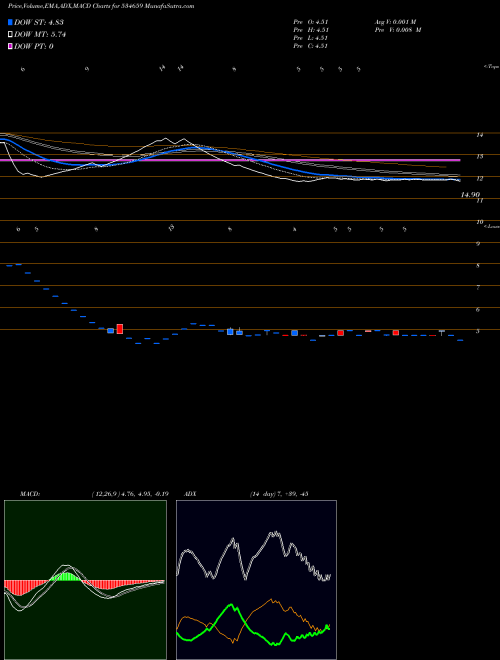Click the y-axis label '7'
The width and height of the screenshot is (500, 660).
pyautogui.click(x=478, y=287)
